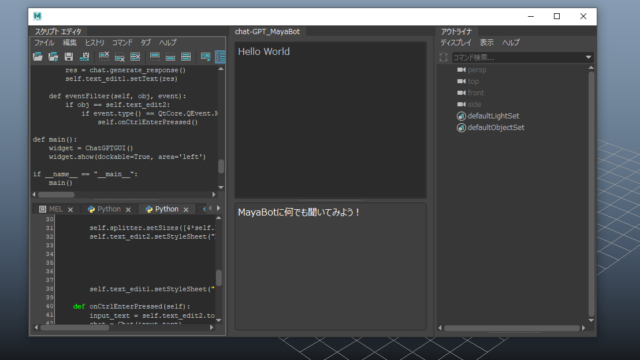Click Save Script to Shelf icon
This screenshot has height=360, width=640.
(84, 57)
